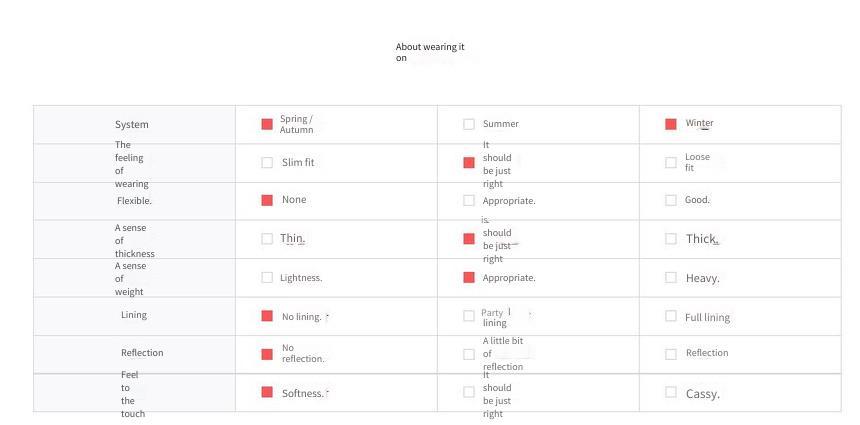This screenshot has width=860, height=425.
Task: Click the System row header cell
Action: (x=134, y=124)
